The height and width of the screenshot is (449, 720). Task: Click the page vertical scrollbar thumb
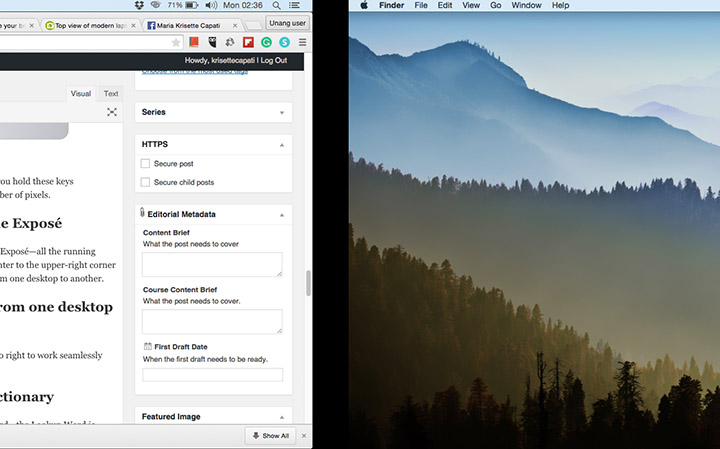click(309, 283)
